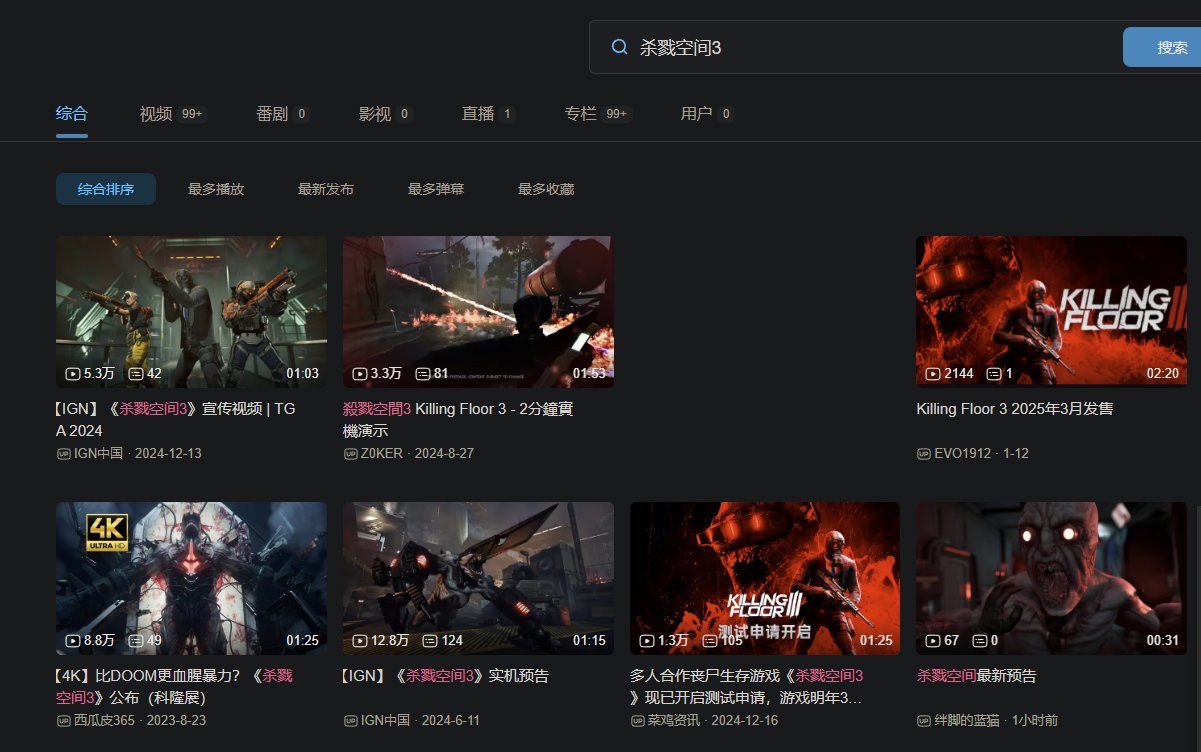
Task: Click UP badge icon before 菜鸡资讯
Action: 638,721
